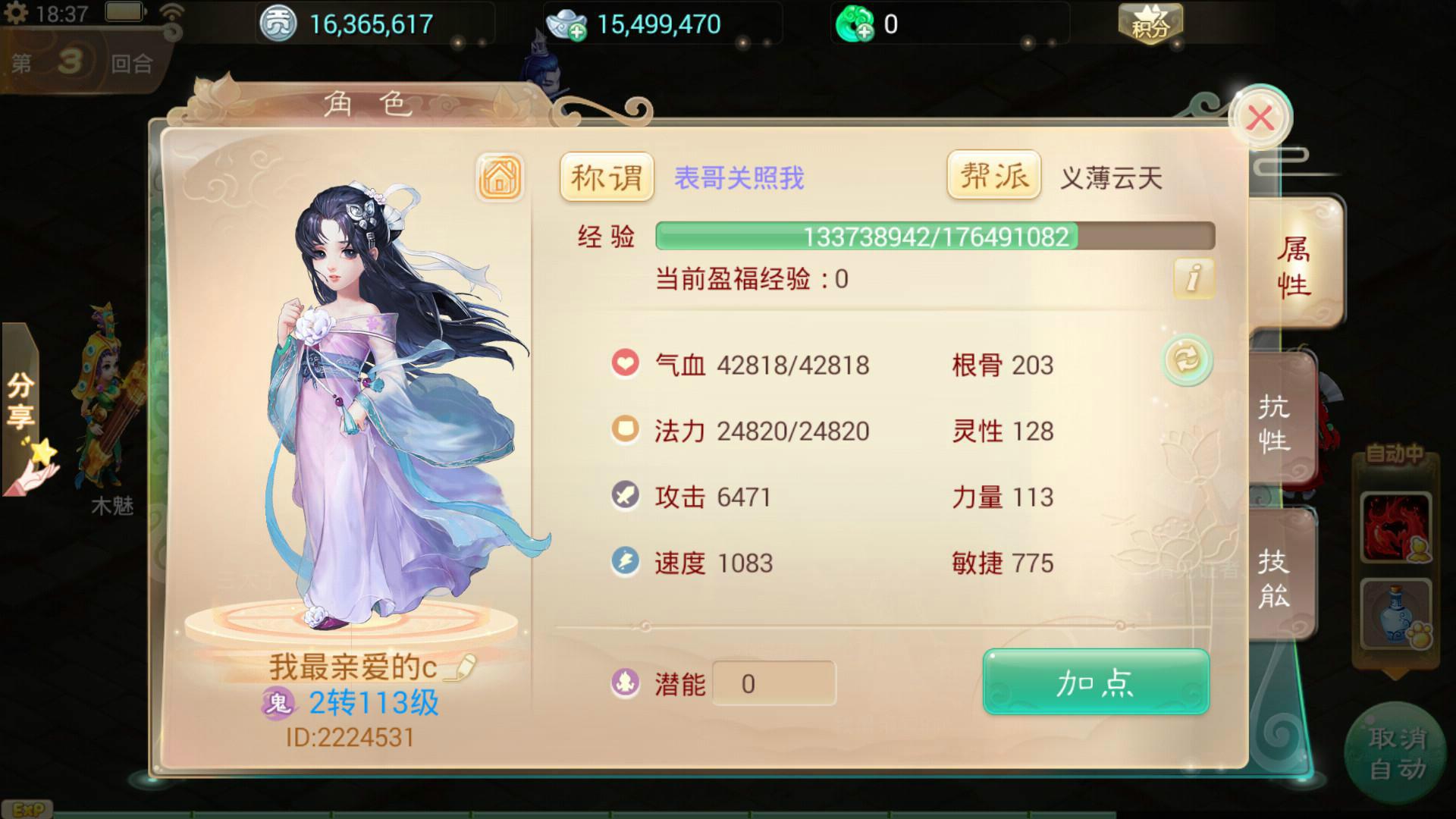Open the 称谓 title button
The image size is (1456, 819).
click(607, 177)
